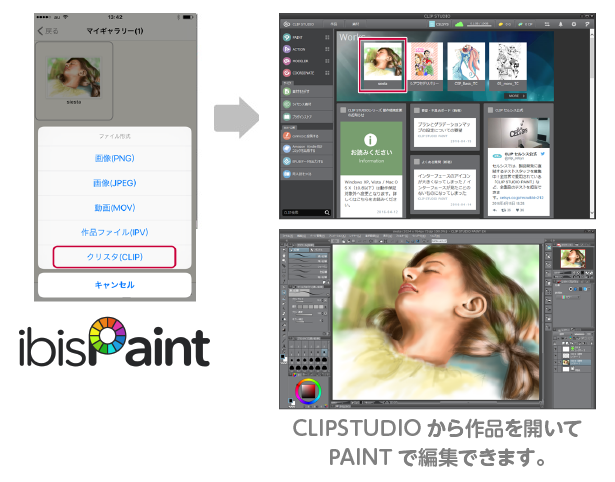This screenshot has width=615, height=482.
Task: Tap the 戻る back button on the phone
Action: [48, 31]
